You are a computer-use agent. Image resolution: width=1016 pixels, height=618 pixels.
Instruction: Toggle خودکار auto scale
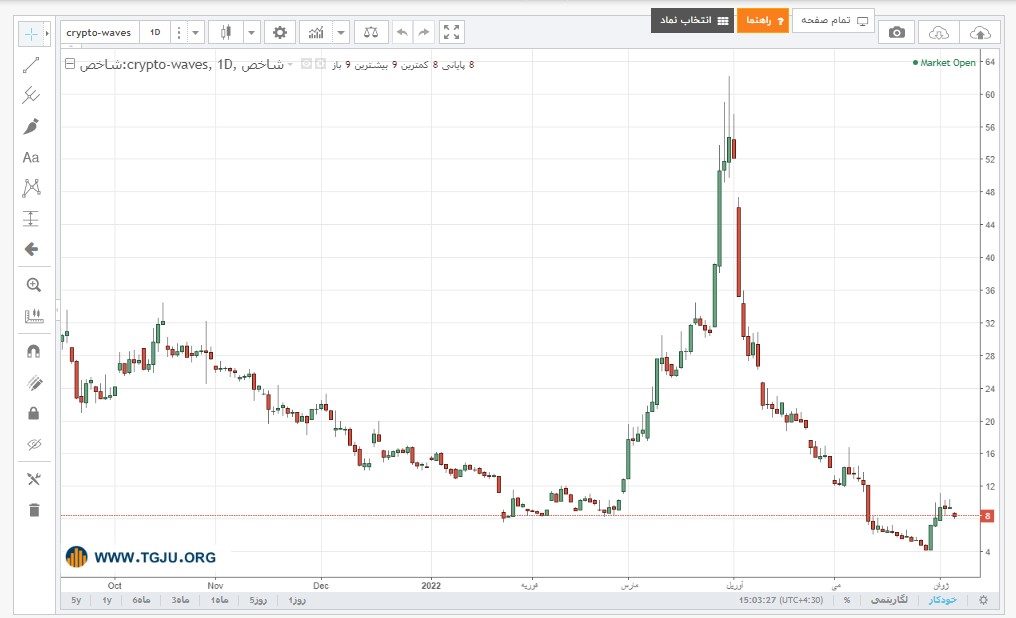click(942, 601)
